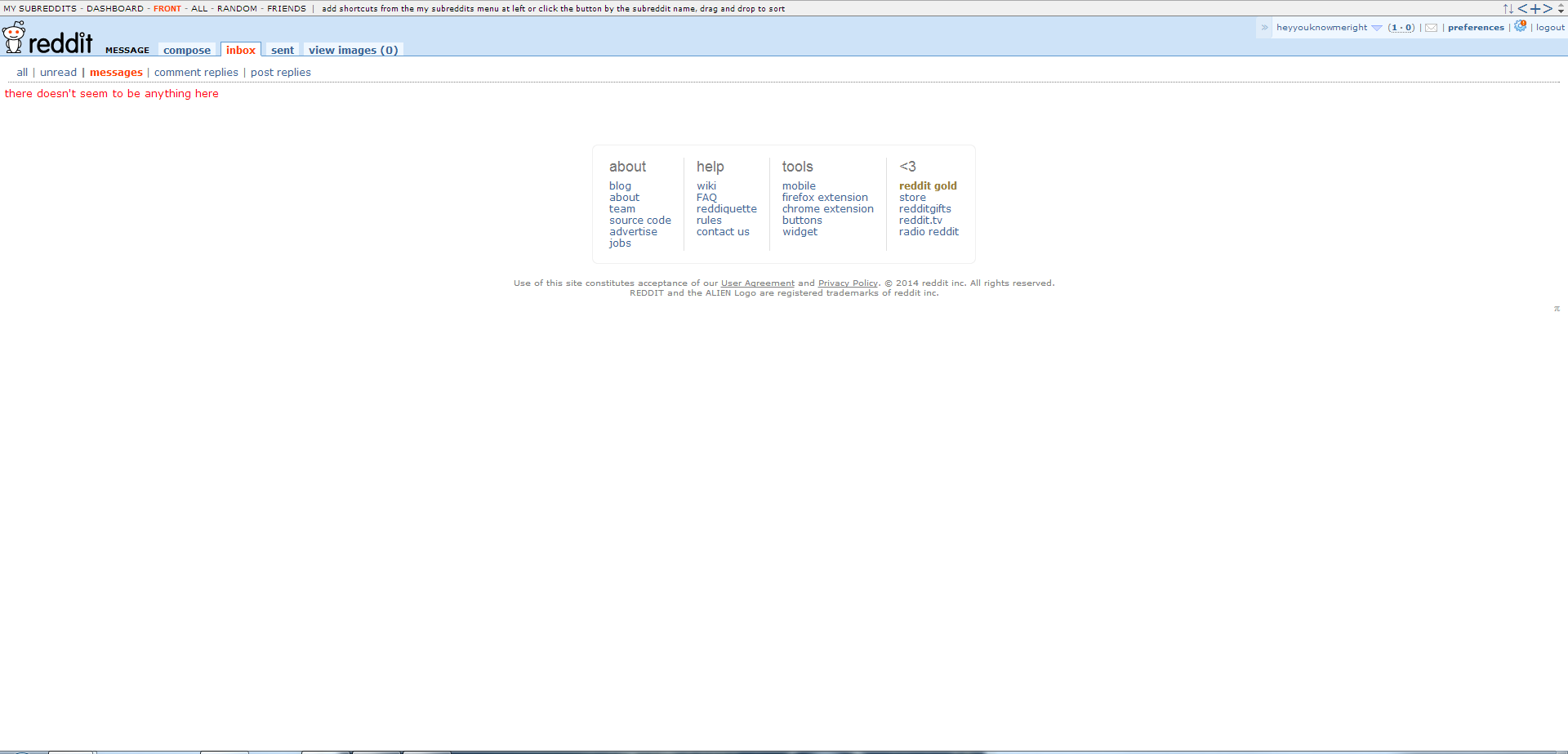Open the firefox extension link

[x=825, y=198]
